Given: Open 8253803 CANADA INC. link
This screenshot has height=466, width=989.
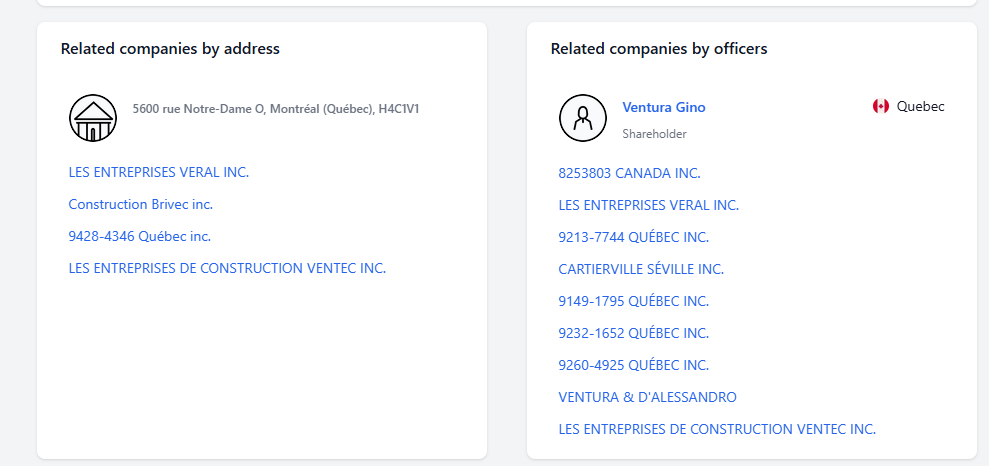Looking at the screenshot, I should click(629, 173).
